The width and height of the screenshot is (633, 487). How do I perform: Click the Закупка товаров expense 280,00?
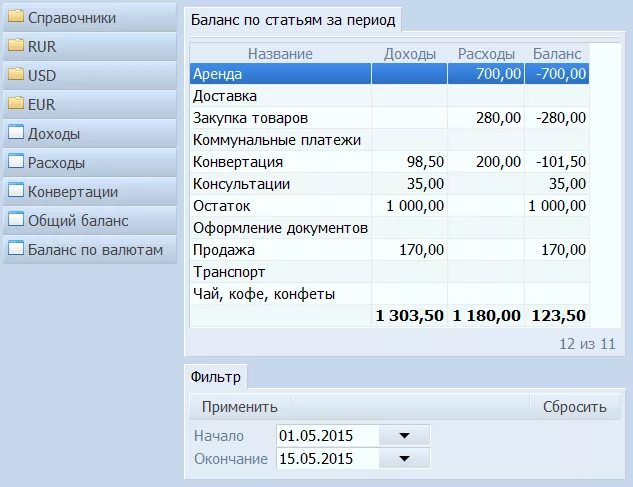click(x=498, y=118)
